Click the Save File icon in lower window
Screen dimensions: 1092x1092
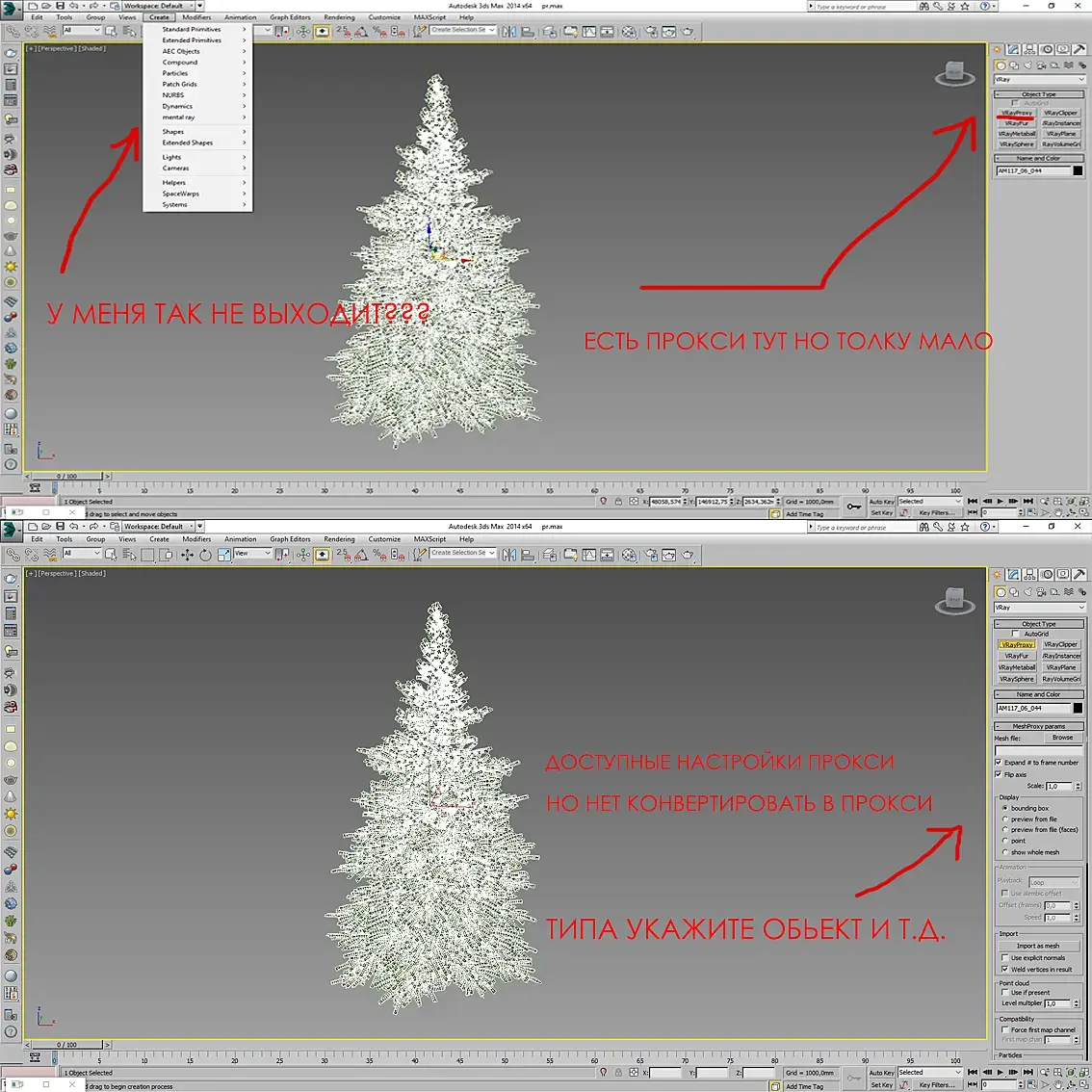(x=61, y=527)
